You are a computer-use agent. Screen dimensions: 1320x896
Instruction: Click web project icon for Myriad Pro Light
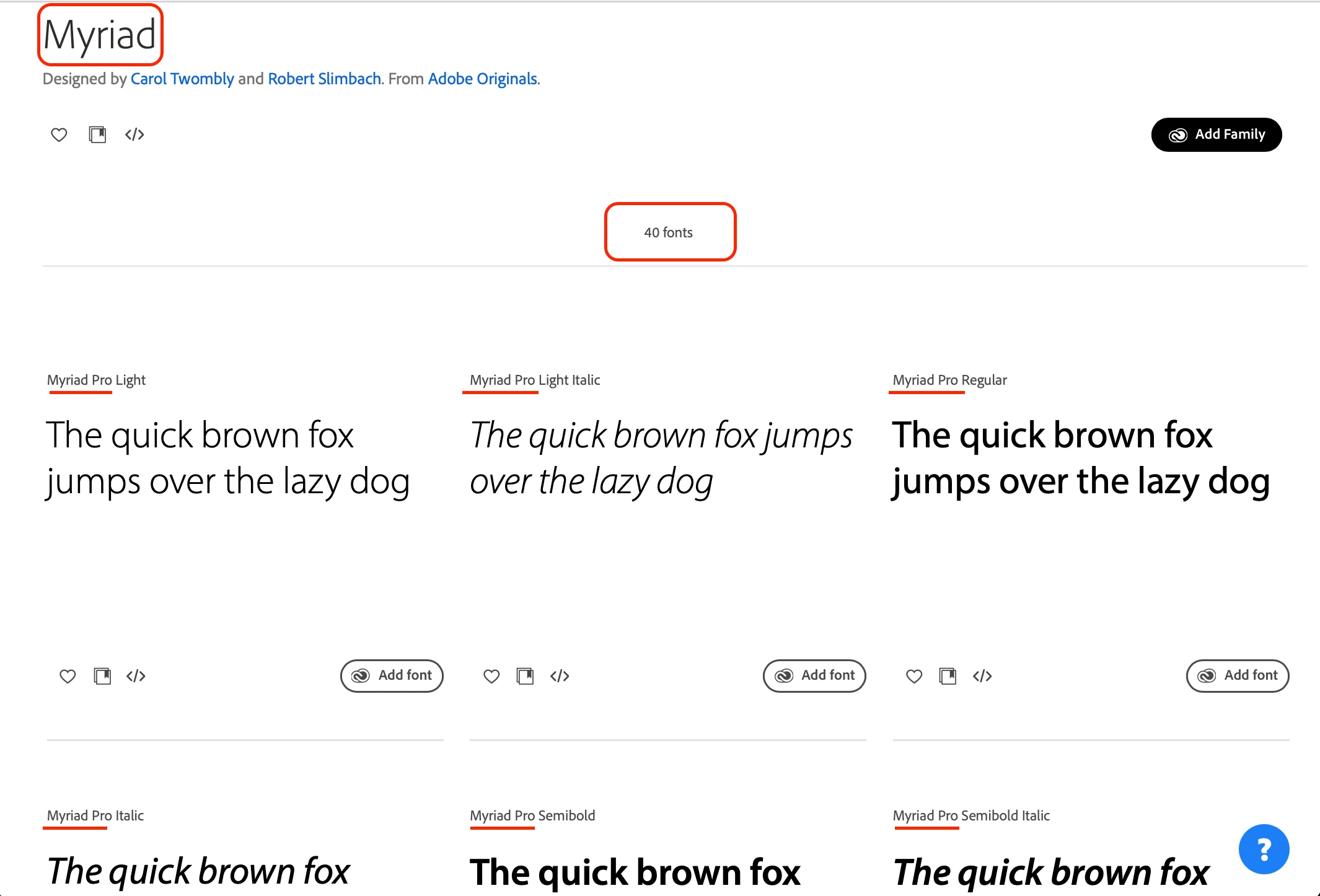(x=102, y=676)
